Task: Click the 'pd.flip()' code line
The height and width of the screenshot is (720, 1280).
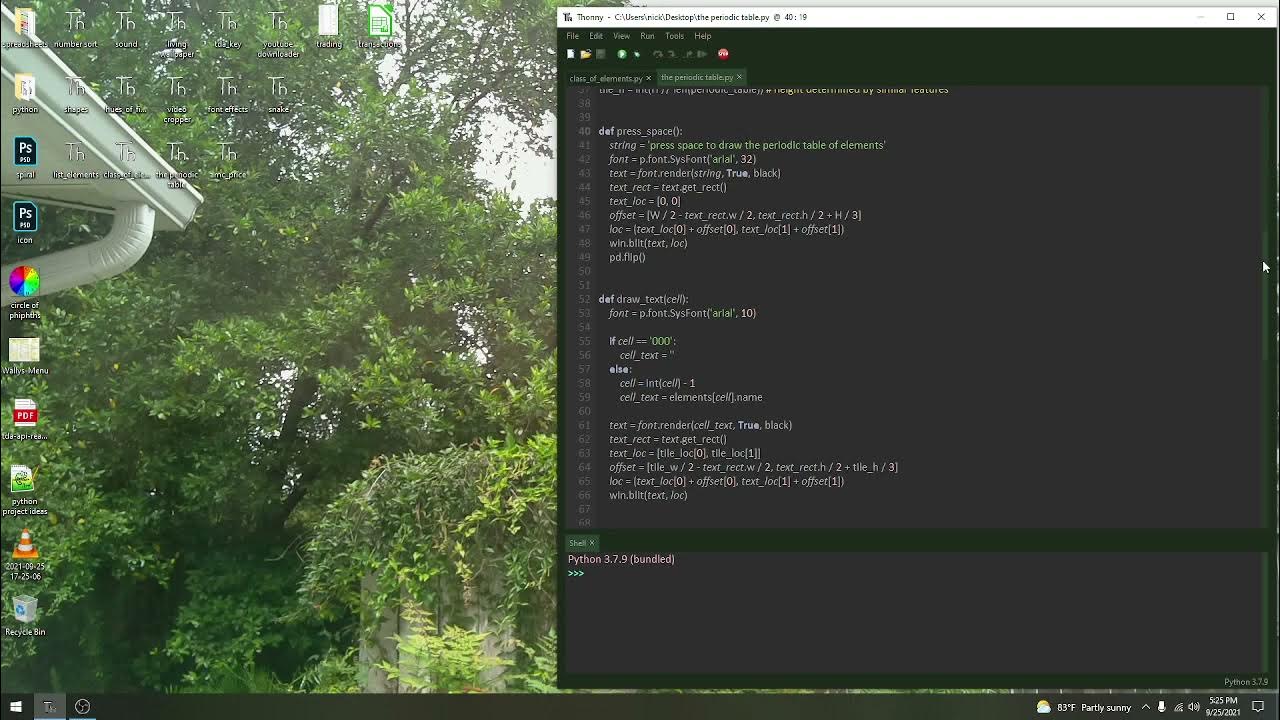Action: (x=627, y=257)
